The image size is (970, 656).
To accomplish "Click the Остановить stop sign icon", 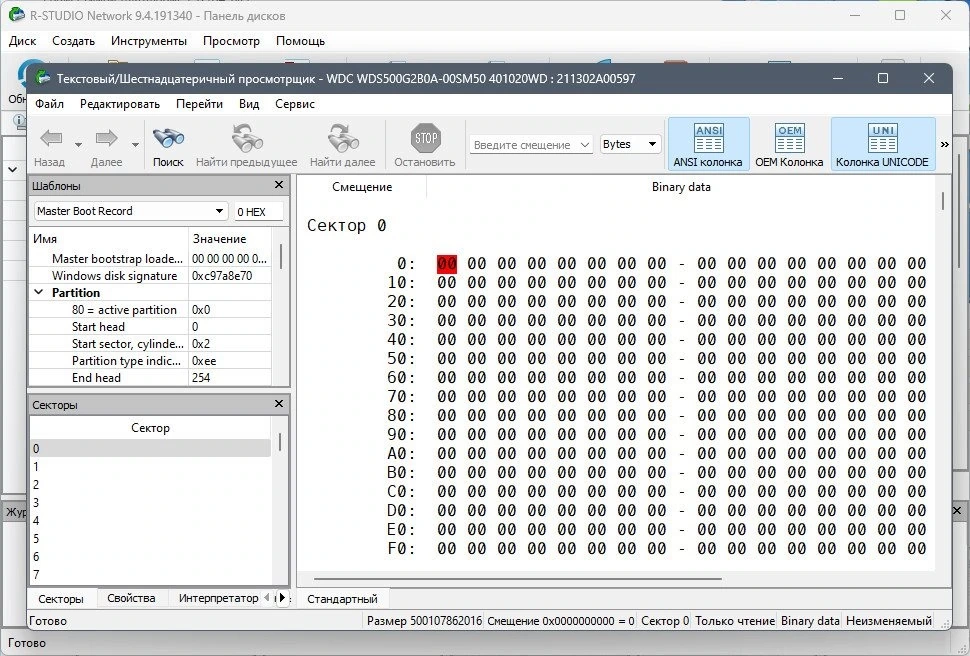I will tap(426, 139).
